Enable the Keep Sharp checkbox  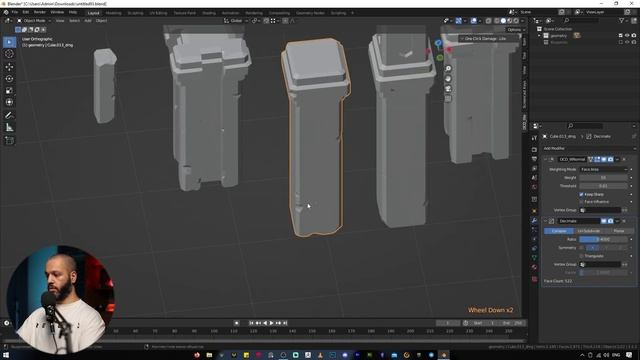(x=581, y=194)
